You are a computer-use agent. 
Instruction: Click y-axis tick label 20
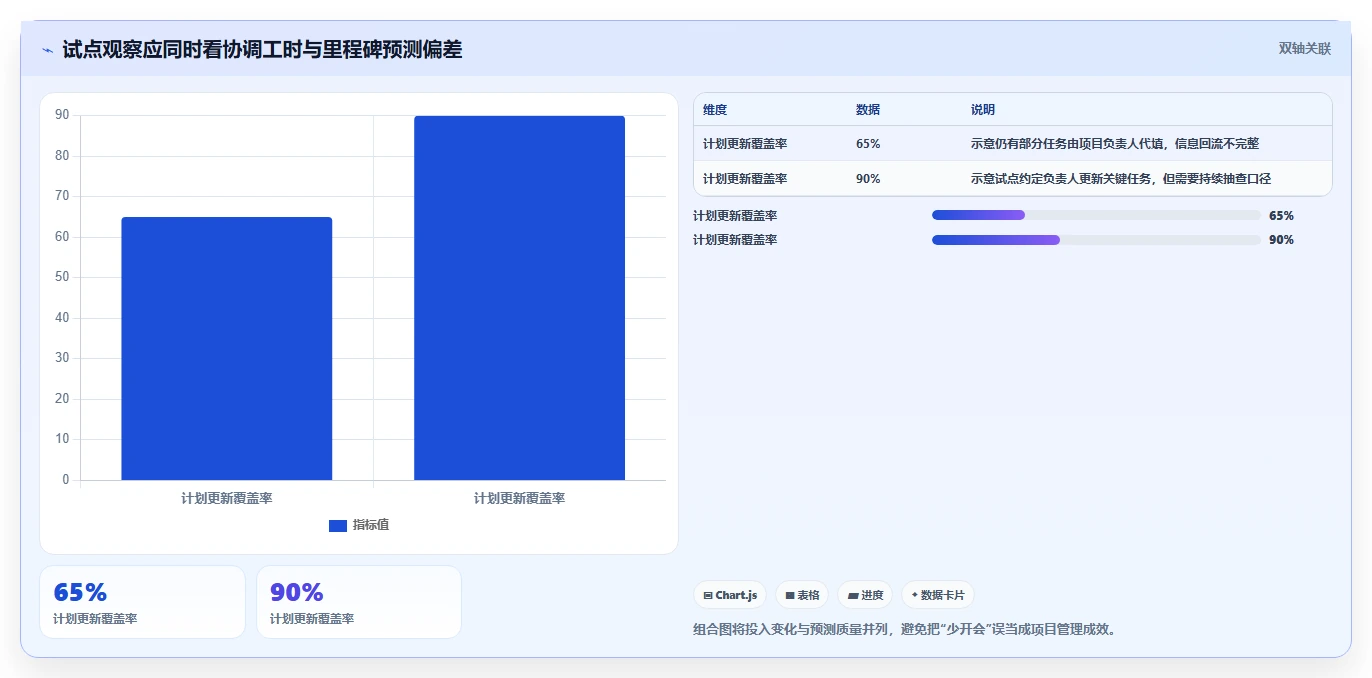(x=62, y=399)
